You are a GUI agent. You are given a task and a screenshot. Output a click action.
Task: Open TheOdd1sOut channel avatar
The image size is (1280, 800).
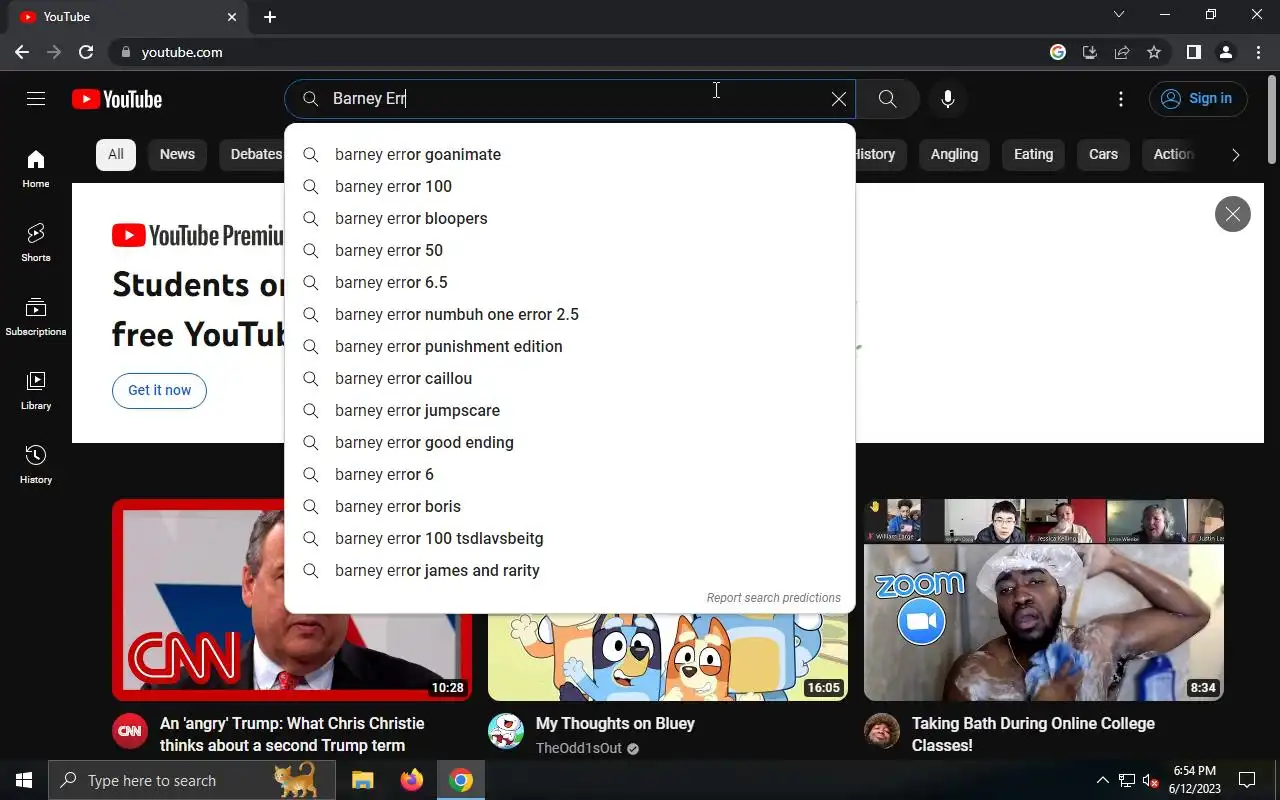pos(506,731)
